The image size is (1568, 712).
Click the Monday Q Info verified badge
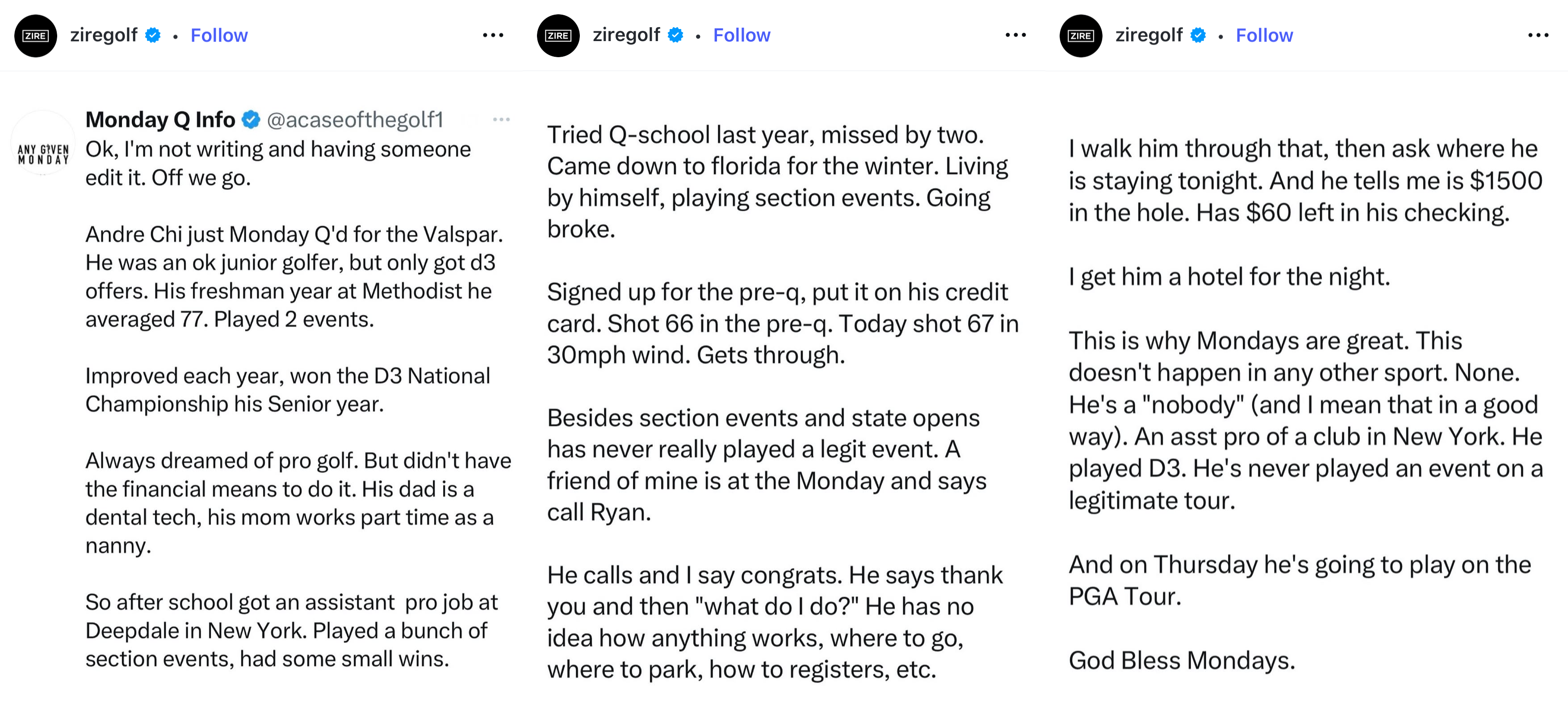tap(251, 120)
